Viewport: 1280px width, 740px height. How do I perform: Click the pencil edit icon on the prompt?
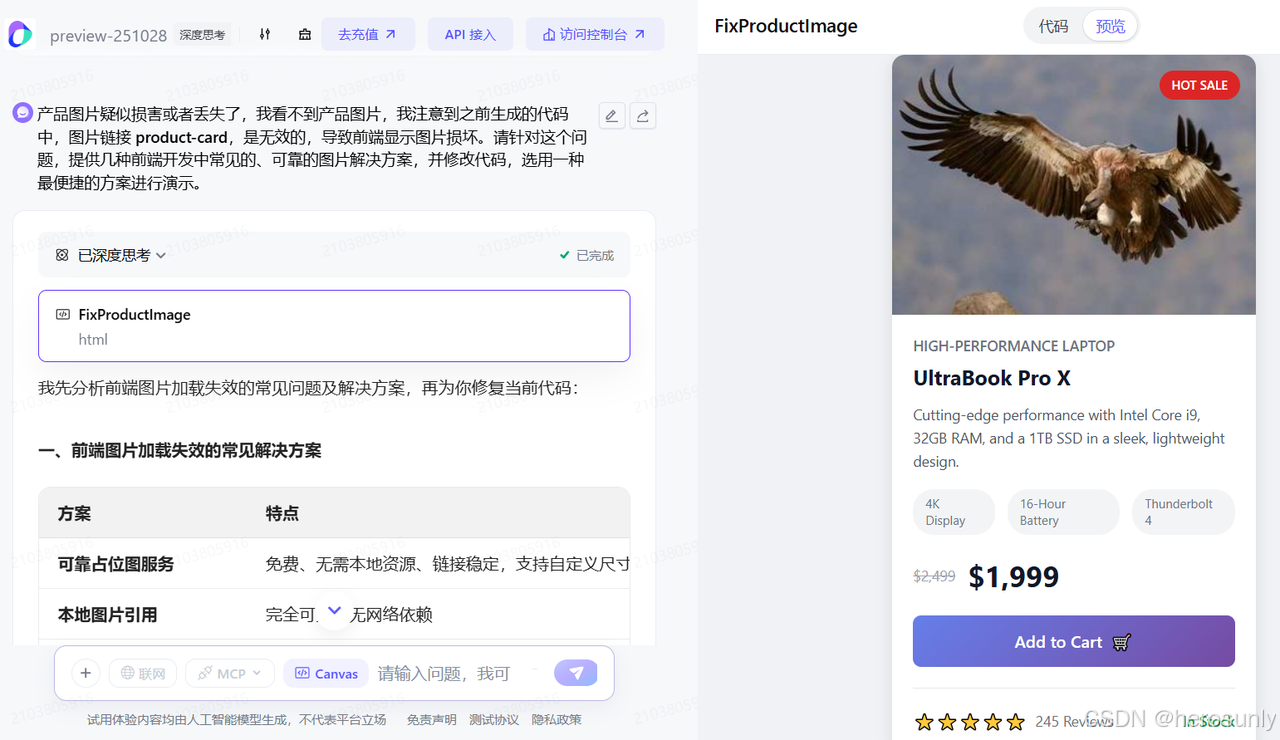[x=611, y=115]
